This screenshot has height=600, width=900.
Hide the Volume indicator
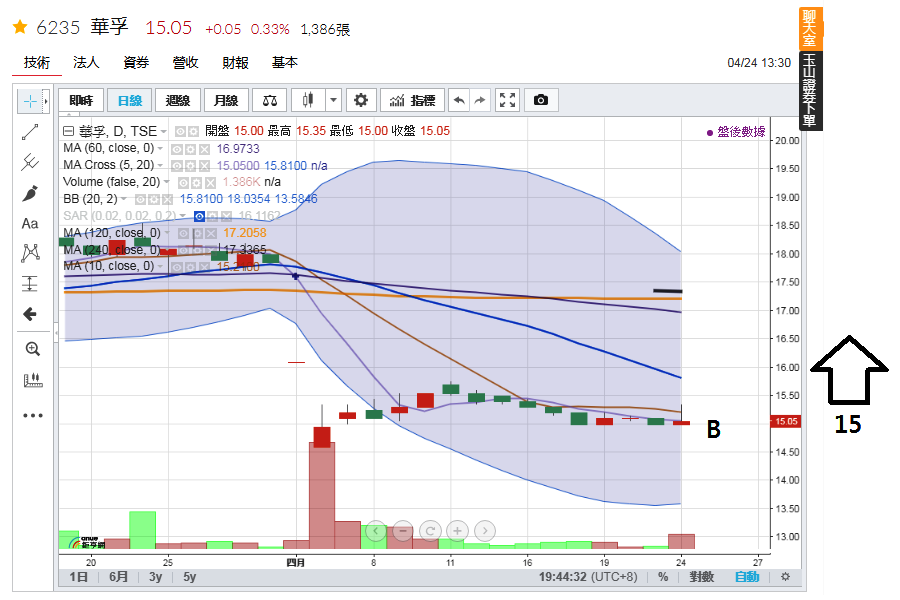(183, 183)
